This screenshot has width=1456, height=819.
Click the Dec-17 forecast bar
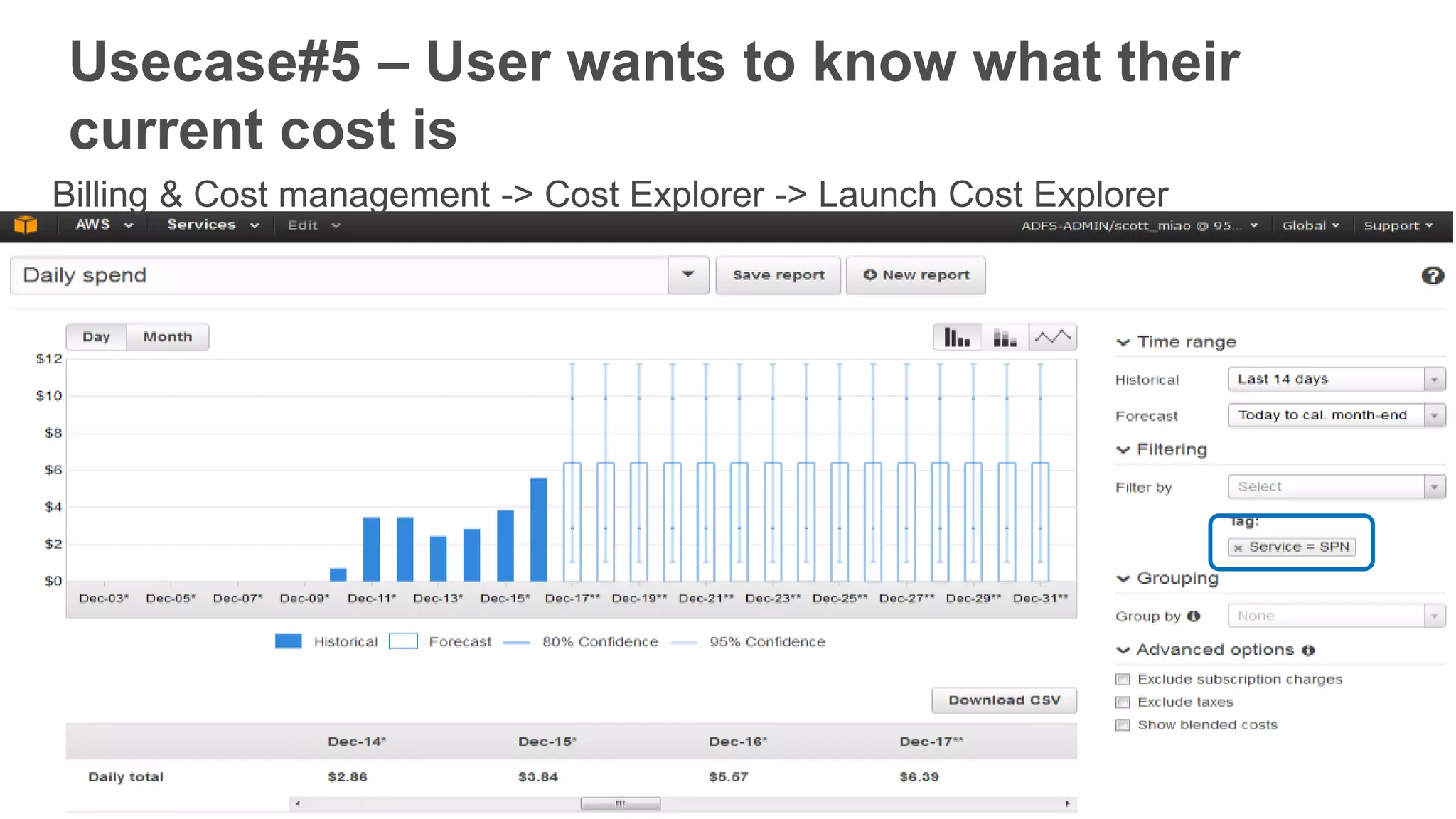click(x=572, y=522)
